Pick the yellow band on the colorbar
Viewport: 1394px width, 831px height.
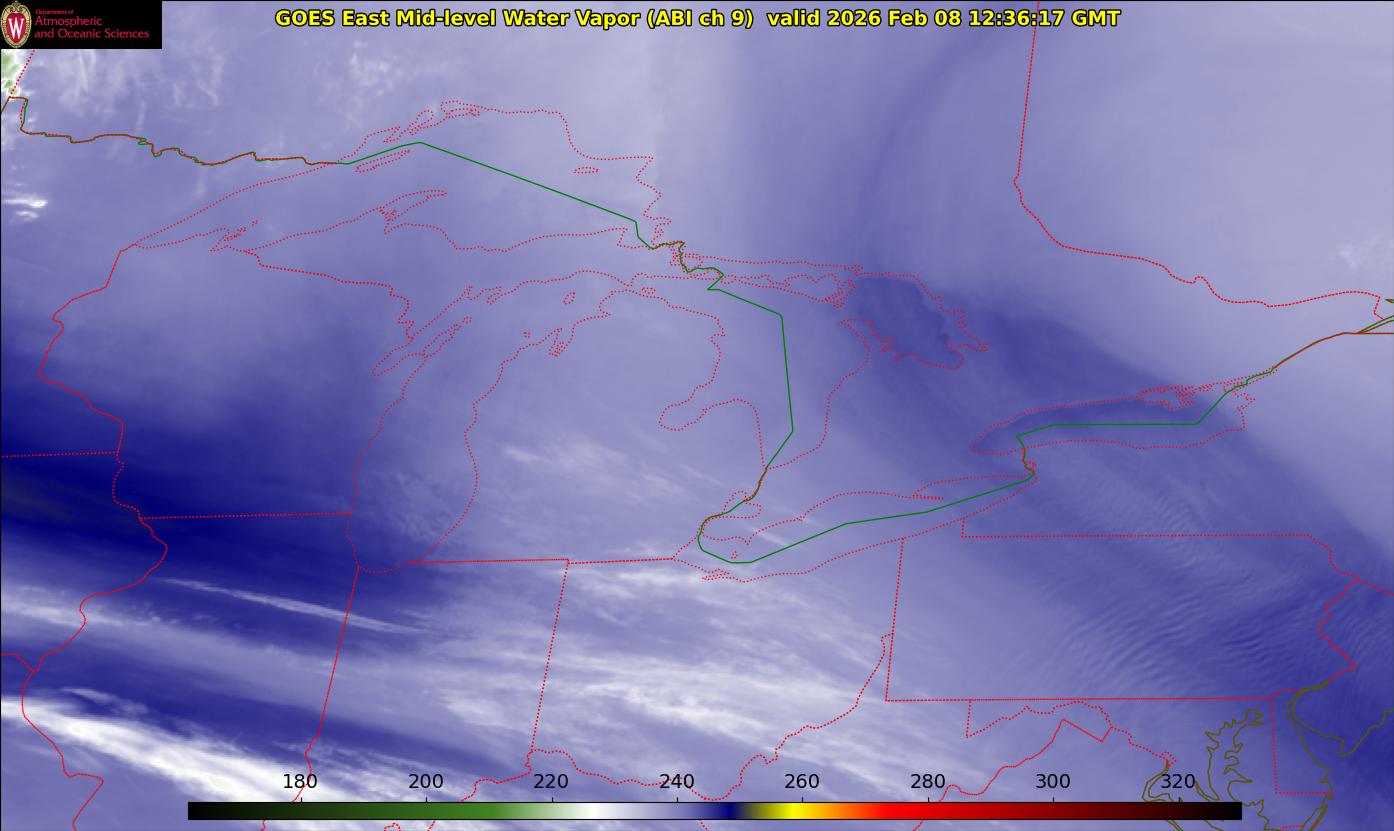790,811
